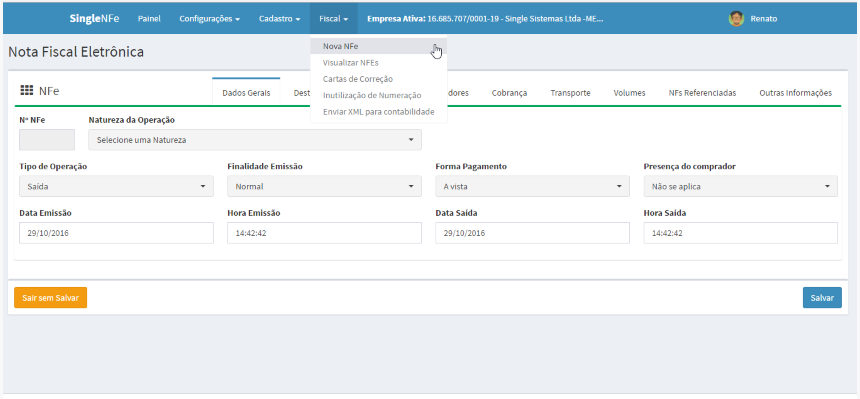Open the Volumes tab
Image resolution: width=860 pixels, height=399 pixels.
(629, 93)
